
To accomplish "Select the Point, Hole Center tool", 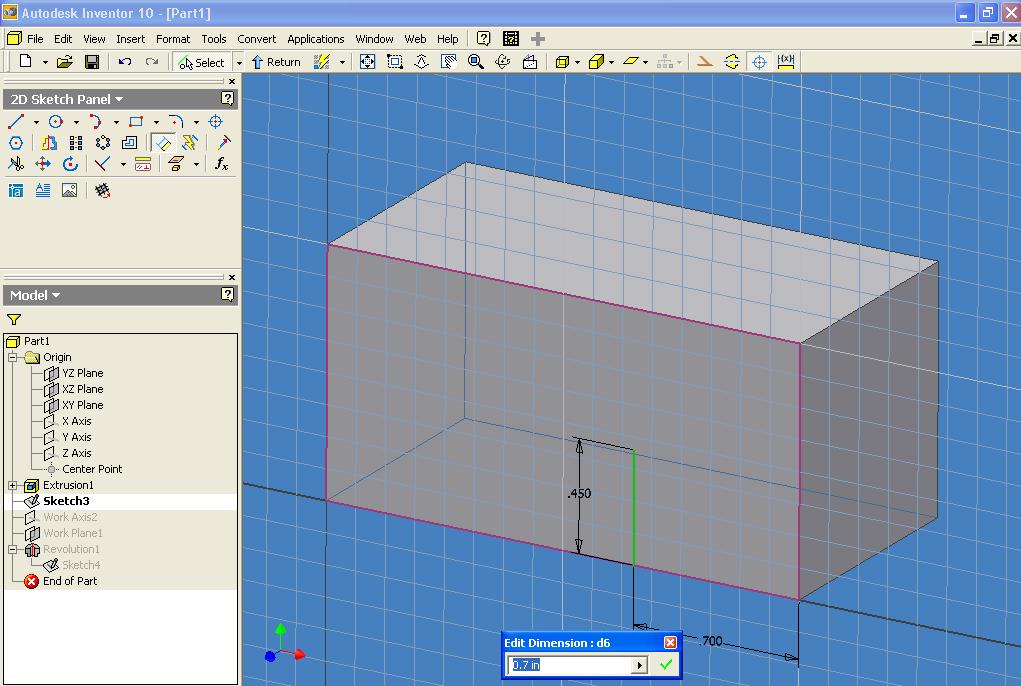I will coord(216,121).
